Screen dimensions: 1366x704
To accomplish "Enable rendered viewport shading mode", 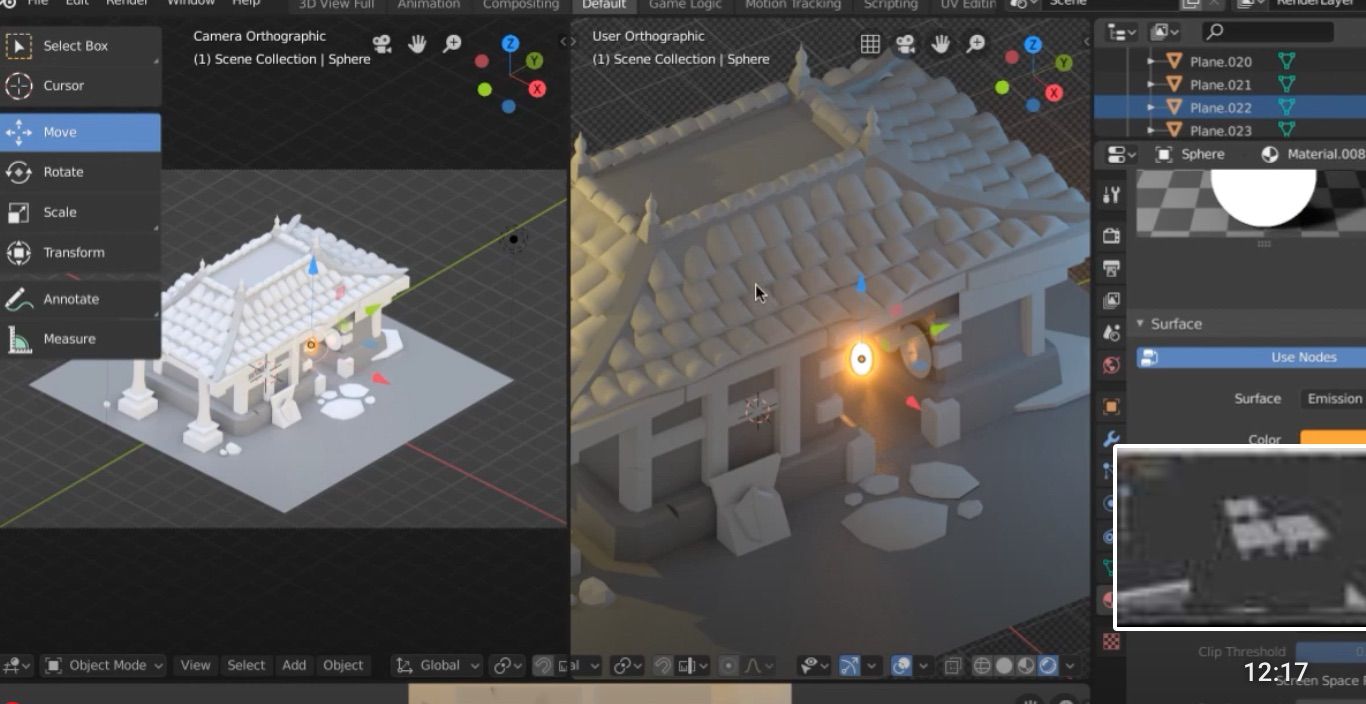I will [x=1048, y=665].
